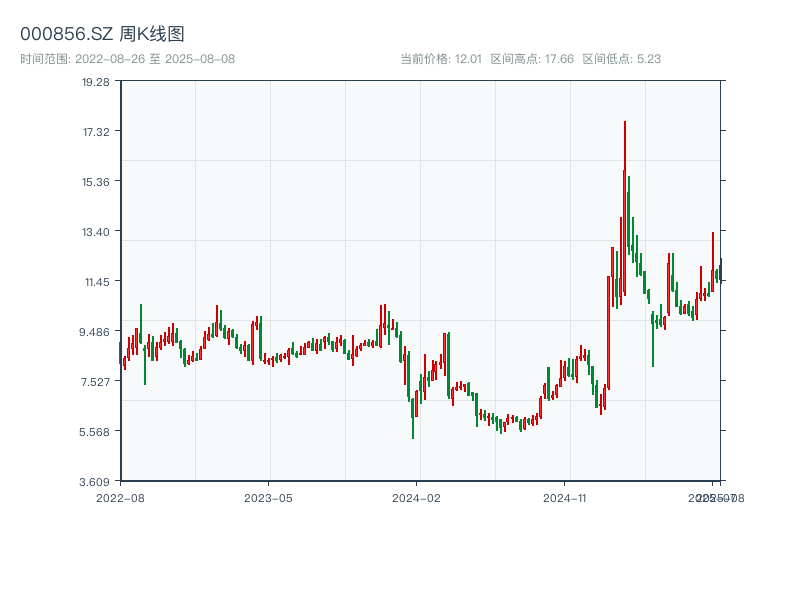
Task: Click the 5.568 y-axis label
Action: 96,432
